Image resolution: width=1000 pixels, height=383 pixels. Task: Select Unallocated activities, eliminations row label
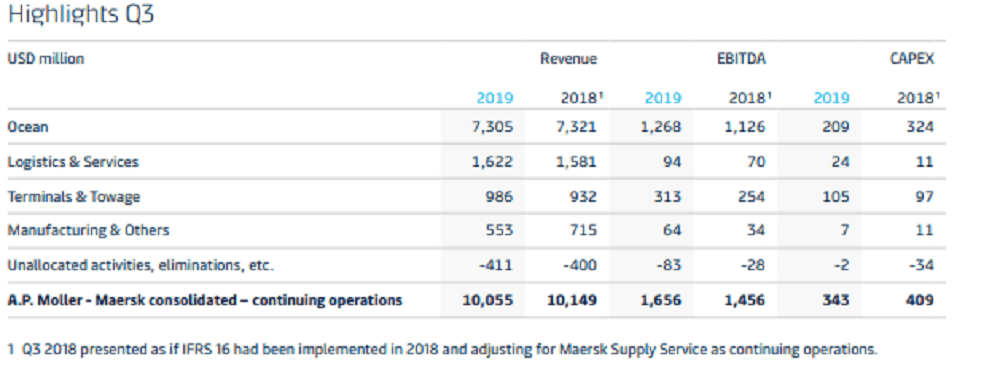coord(141,265)
